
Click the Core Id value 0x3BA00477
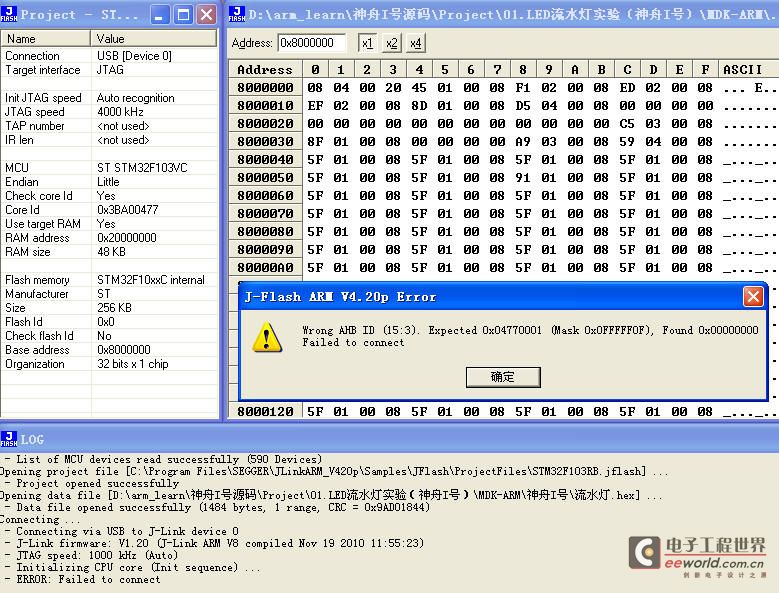click(128, 210)
